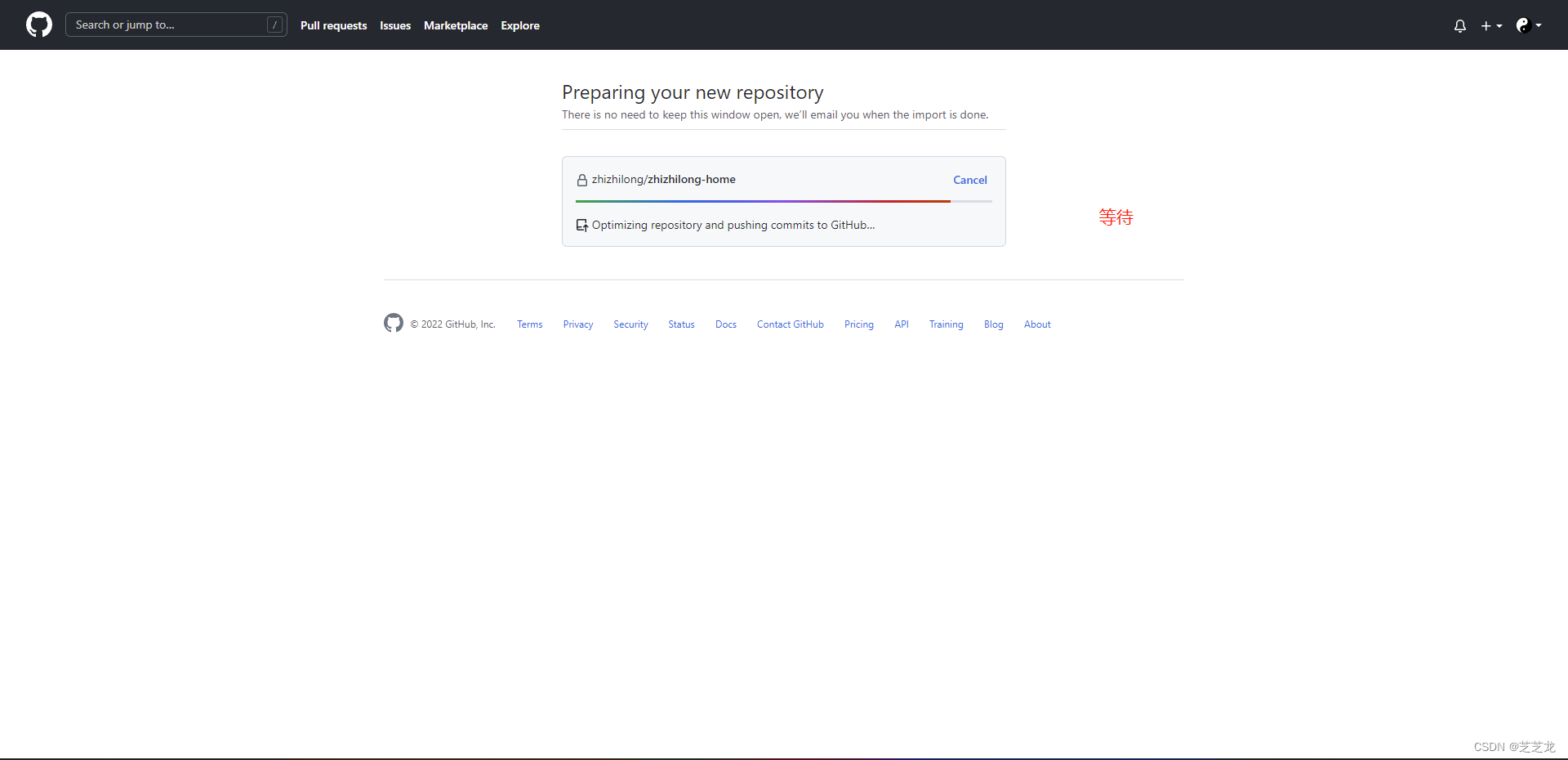Click the footer GitHub logo icon
The image size is (1568, 760).
394,323
